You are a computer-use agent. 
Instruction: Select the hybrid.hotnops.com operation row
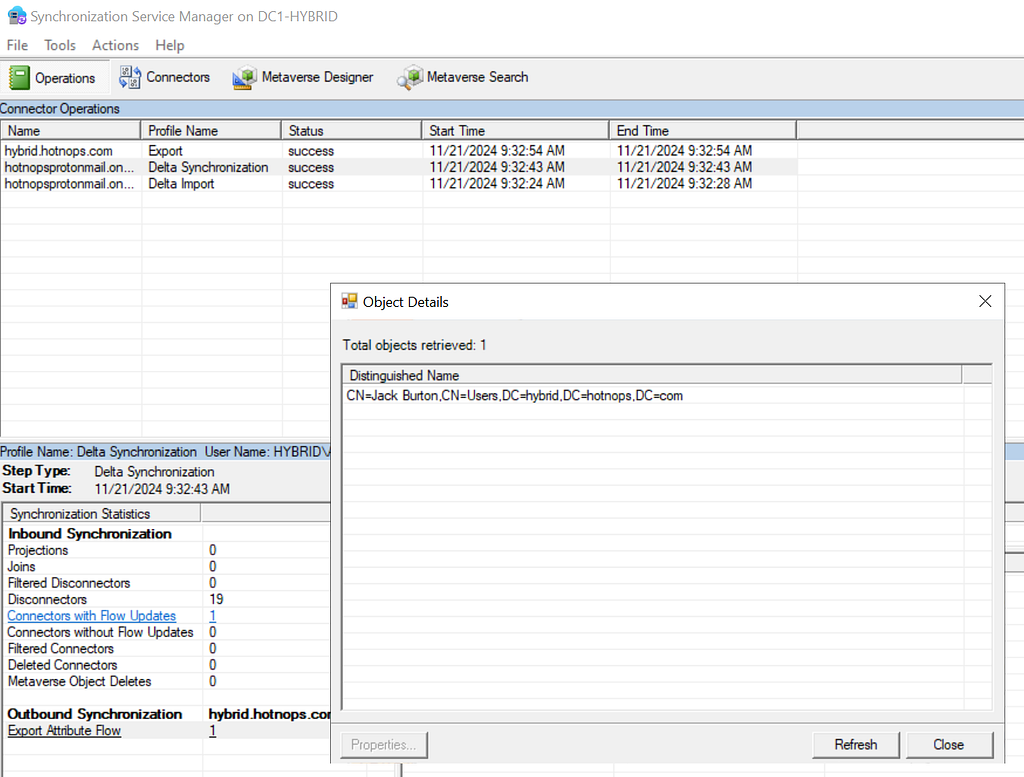[x=398, y=151]
